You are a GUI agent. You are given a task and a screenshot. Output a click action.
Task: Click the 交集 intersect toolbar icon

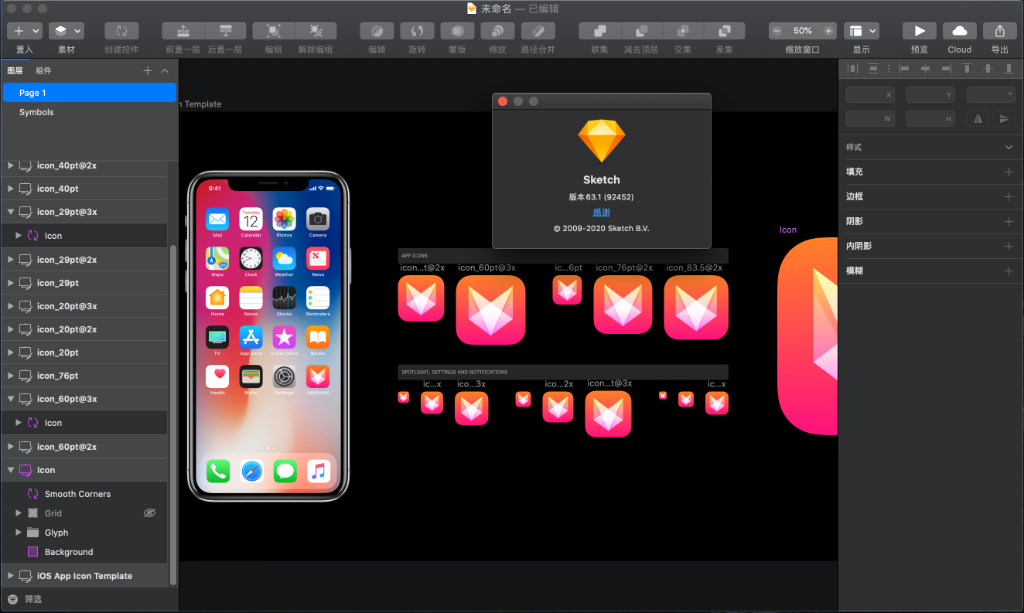[683, 31]
